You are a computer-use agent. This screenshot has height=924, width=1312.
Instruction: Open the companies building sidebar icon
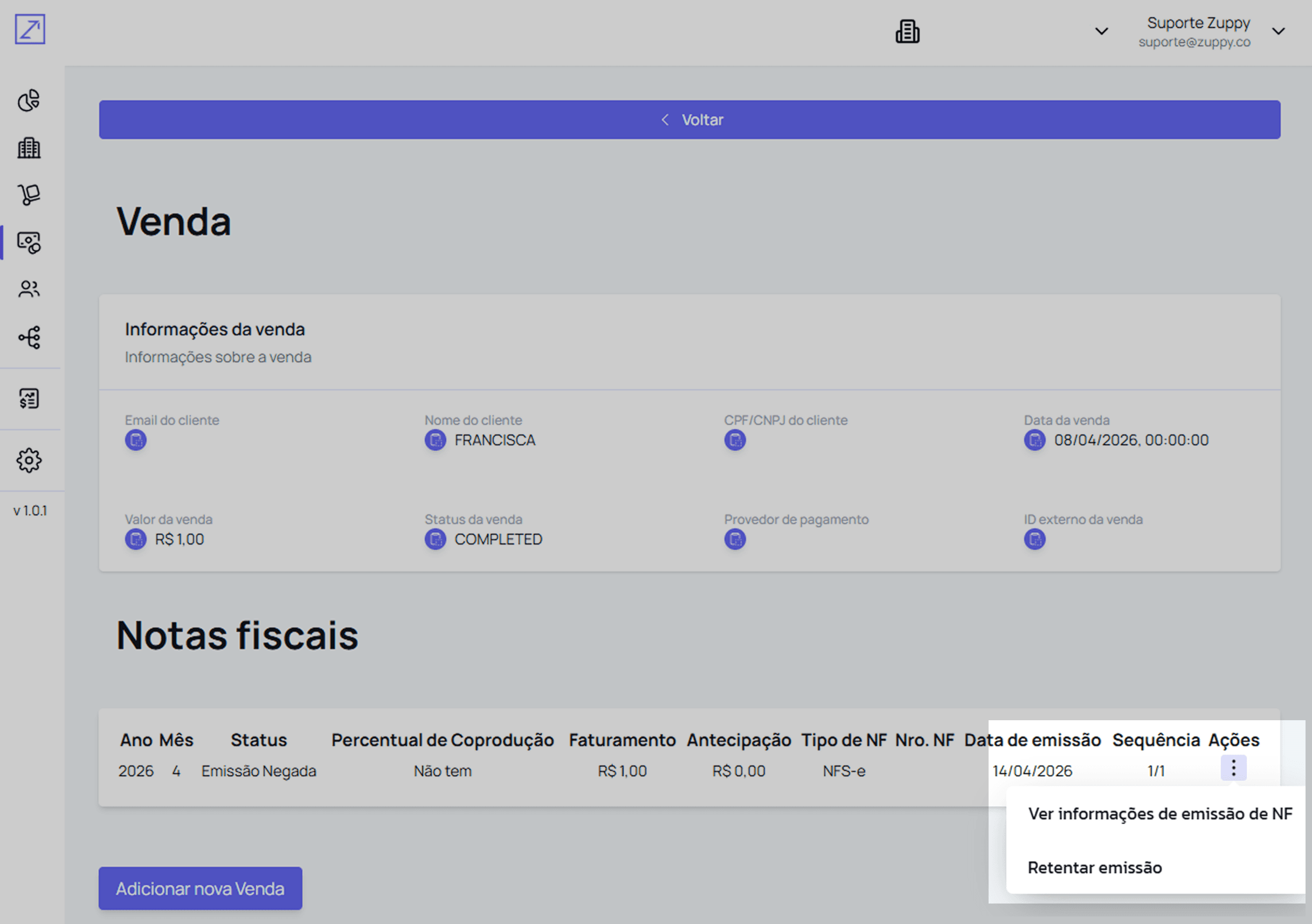click(x=29, y=148)
